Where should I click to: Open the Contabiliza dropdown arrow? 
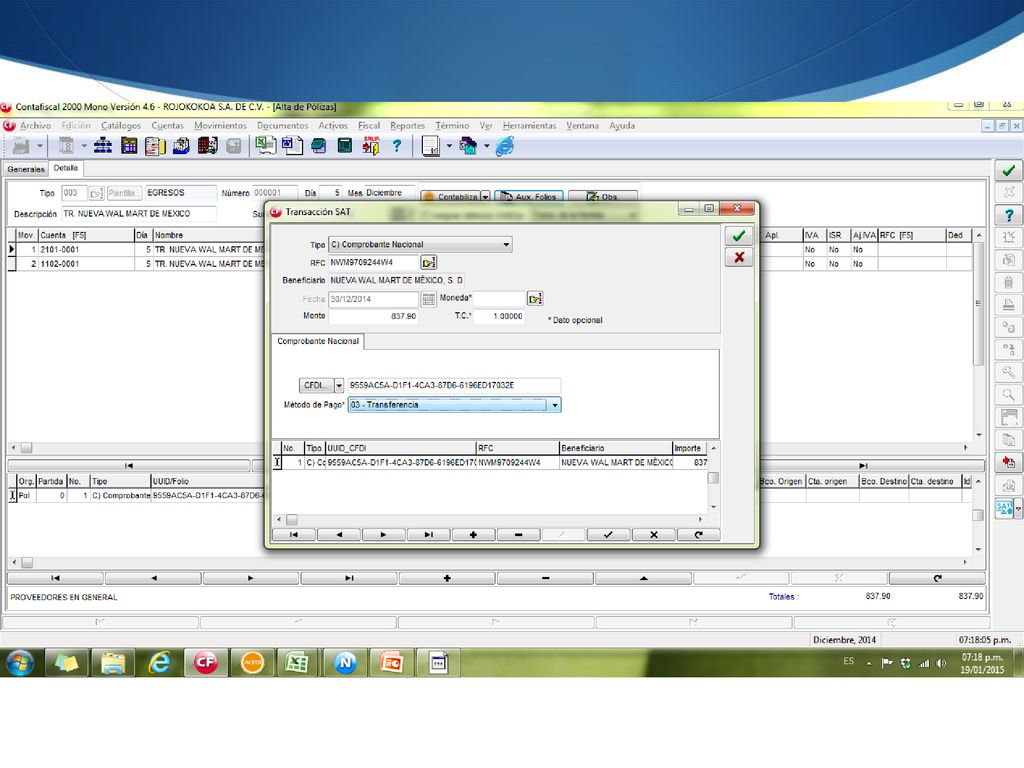point(485,197)
